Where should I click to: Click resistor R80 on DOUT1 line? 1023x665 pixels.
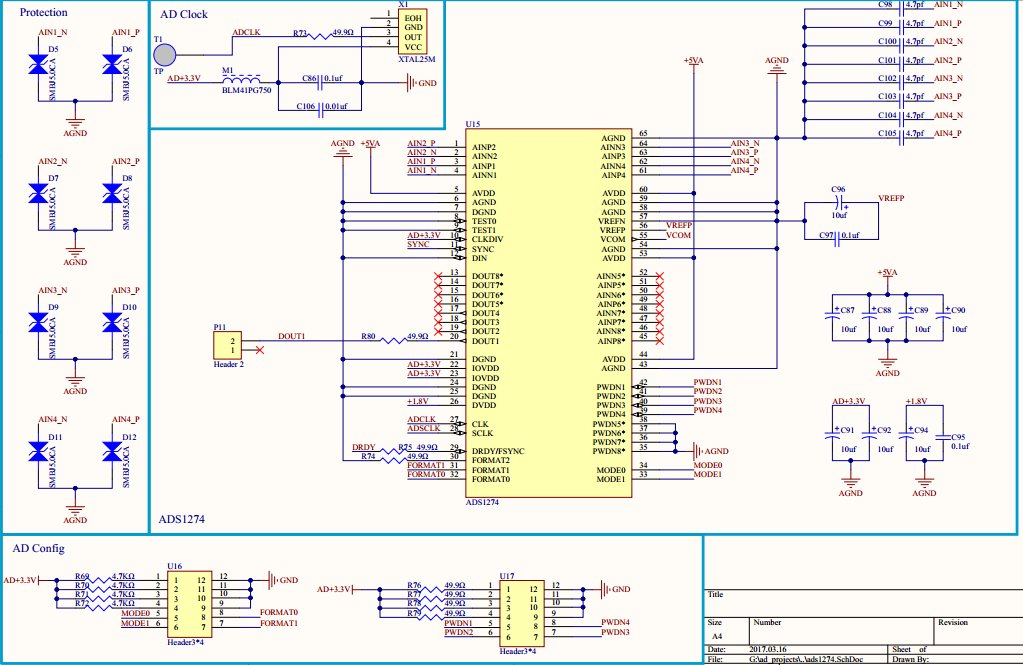393,341
